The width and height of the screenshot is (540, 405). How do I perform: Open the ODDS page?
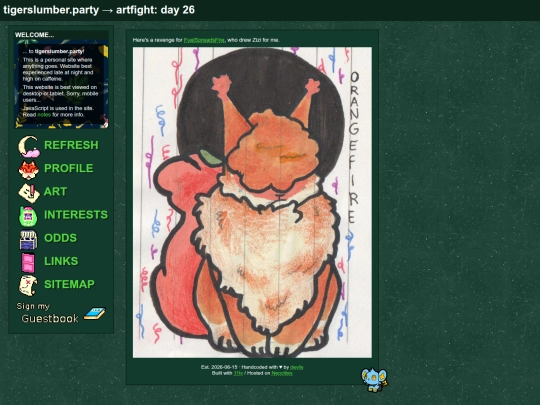(x=60, y=238)
